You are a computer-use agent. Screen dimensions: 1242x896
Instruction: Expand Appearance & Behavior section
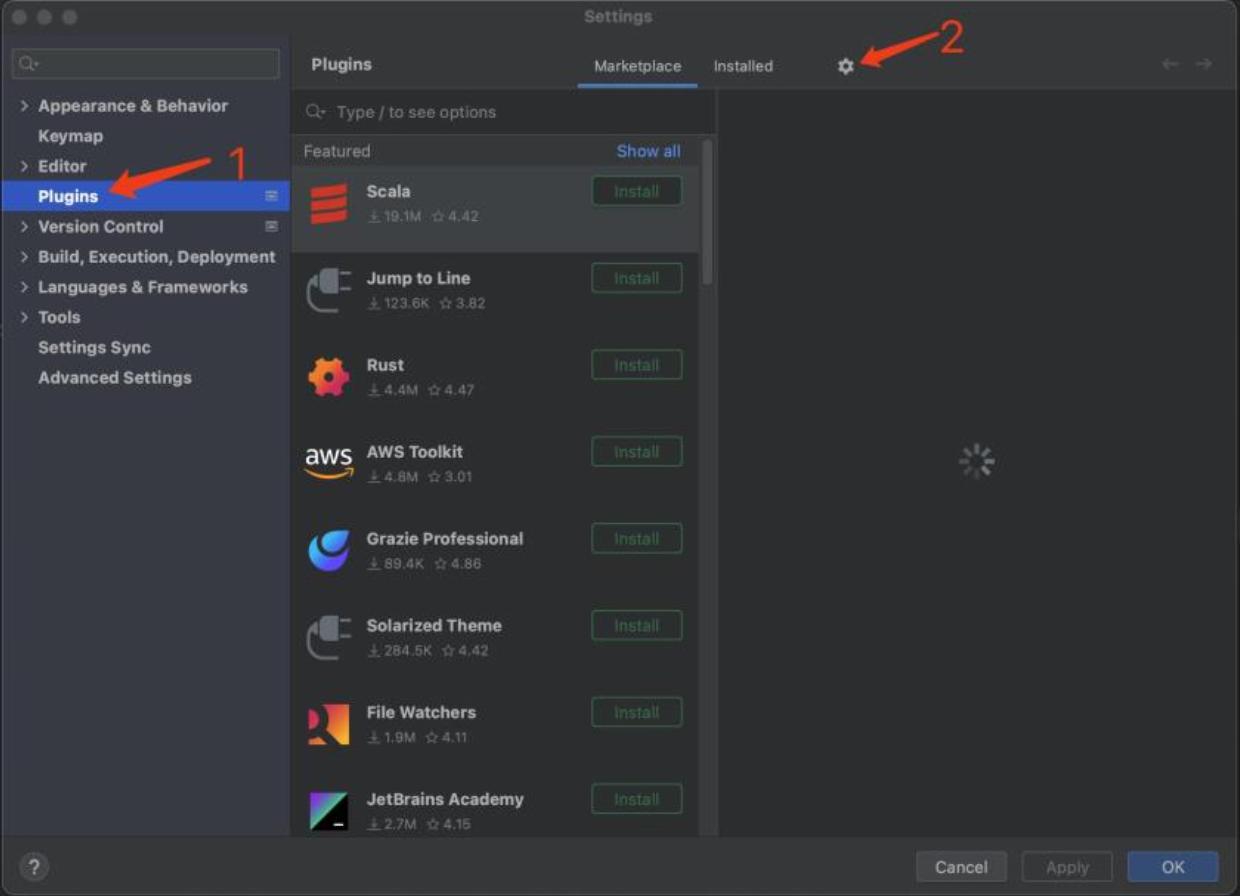click(24, 106)
